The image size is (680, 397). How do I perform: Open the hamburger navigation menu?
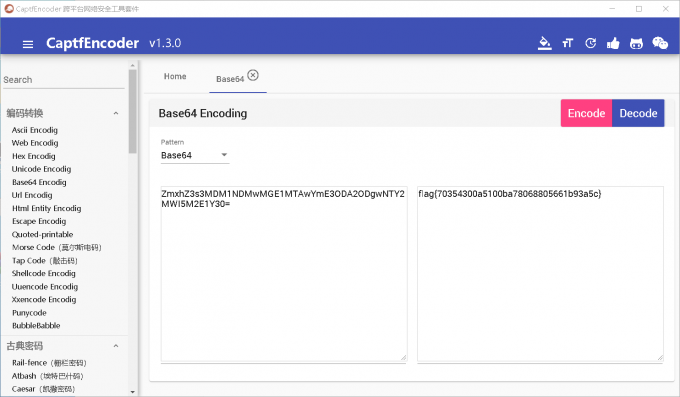[x=28, y=44]
